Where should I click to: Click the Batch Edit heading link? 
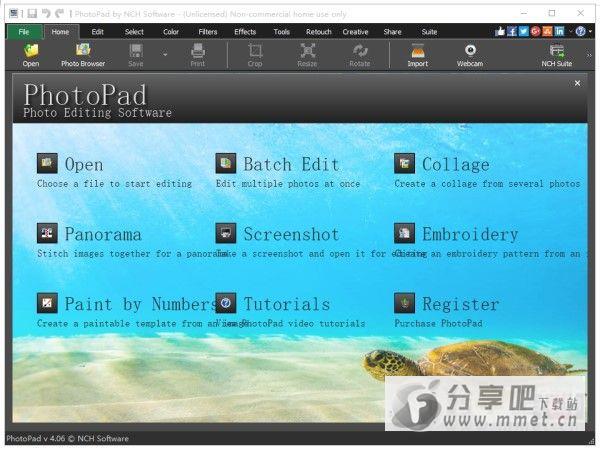click(x=292, y=165)
